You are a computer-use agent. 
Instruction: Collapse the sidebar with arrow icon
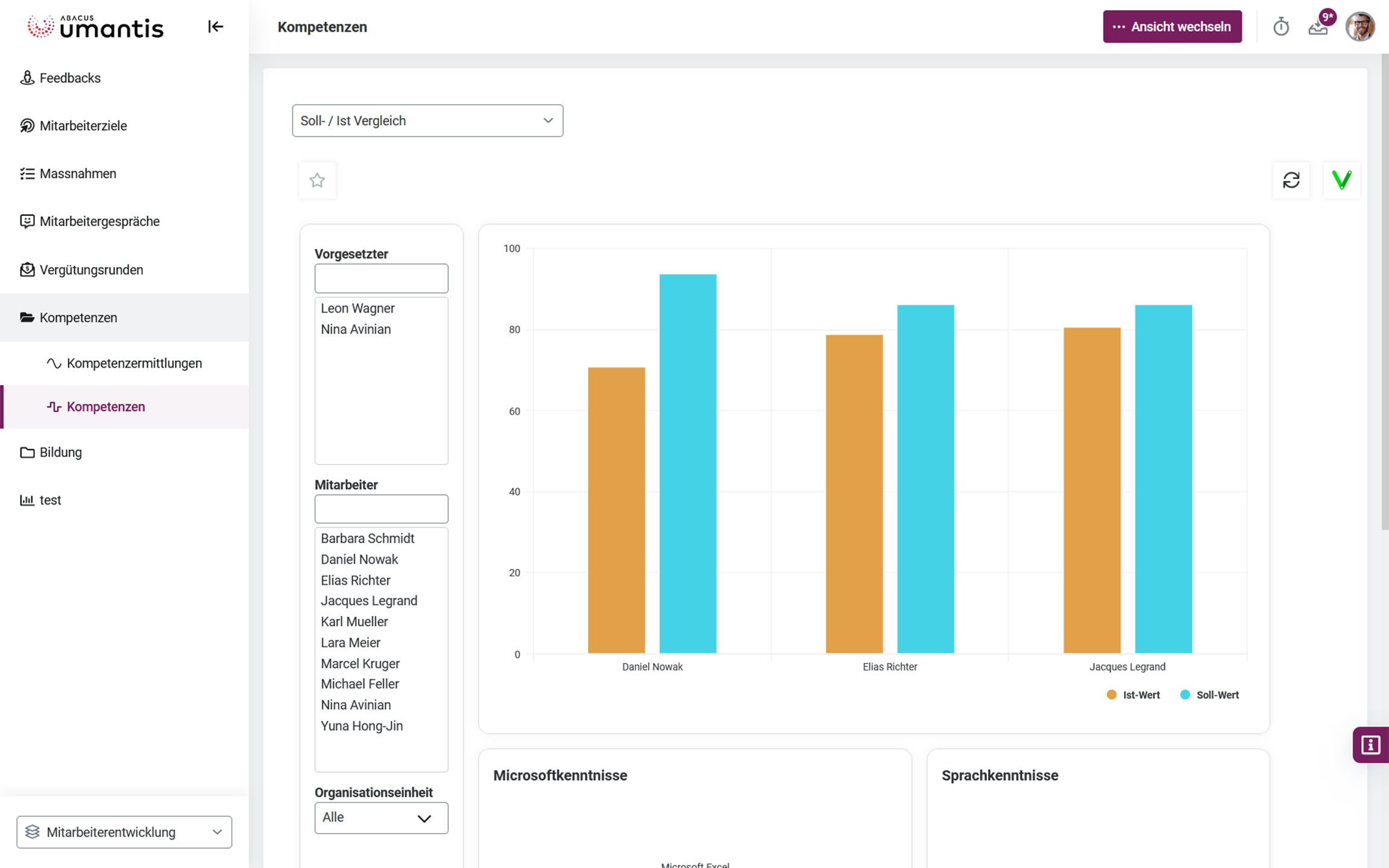tap(215, 27)
